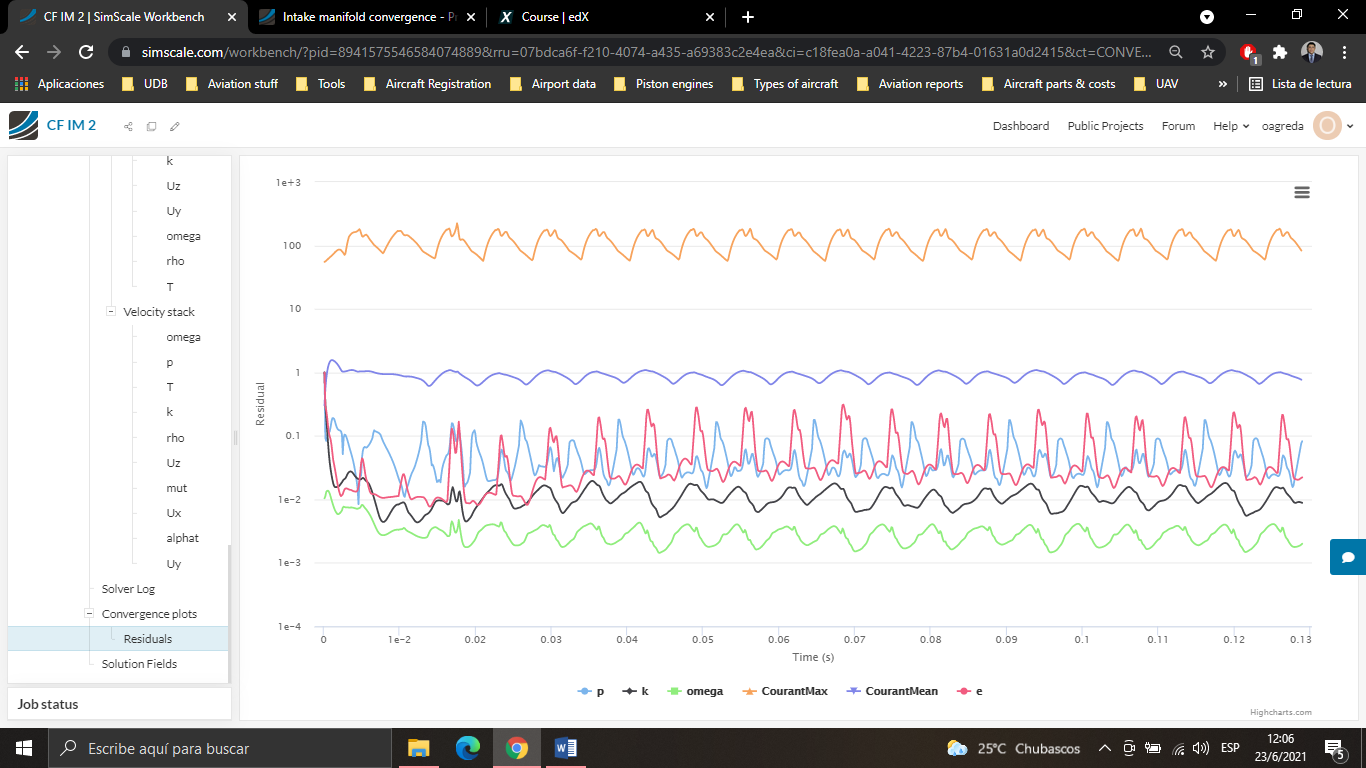Collapse the Velocity stack tree node

pyautogui.click(x=111, y=312)
